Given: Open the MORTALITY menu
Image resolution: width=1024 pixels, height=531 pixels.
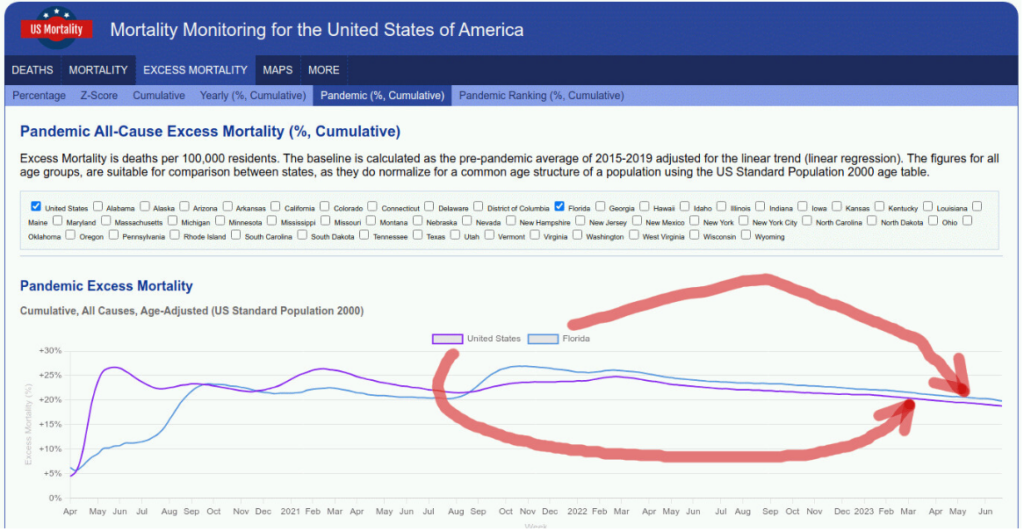Looking at the screenshot, I should [98, 70].
